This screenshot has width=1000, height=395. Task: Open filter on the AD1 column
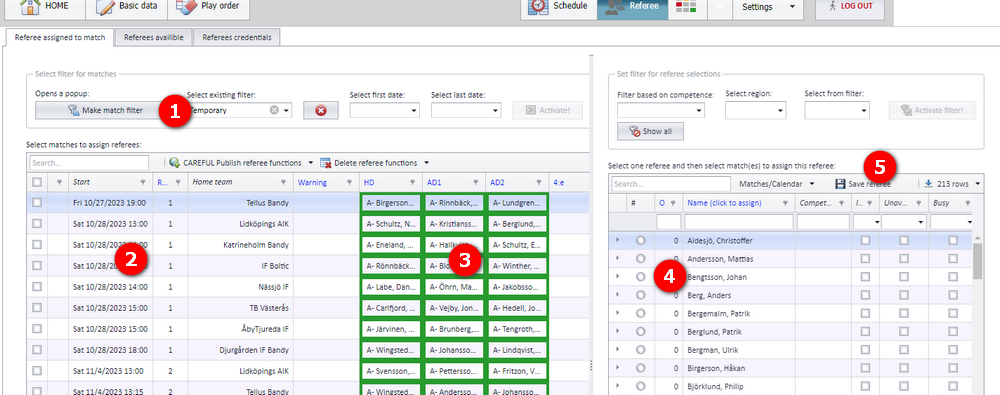coord(475,183)
